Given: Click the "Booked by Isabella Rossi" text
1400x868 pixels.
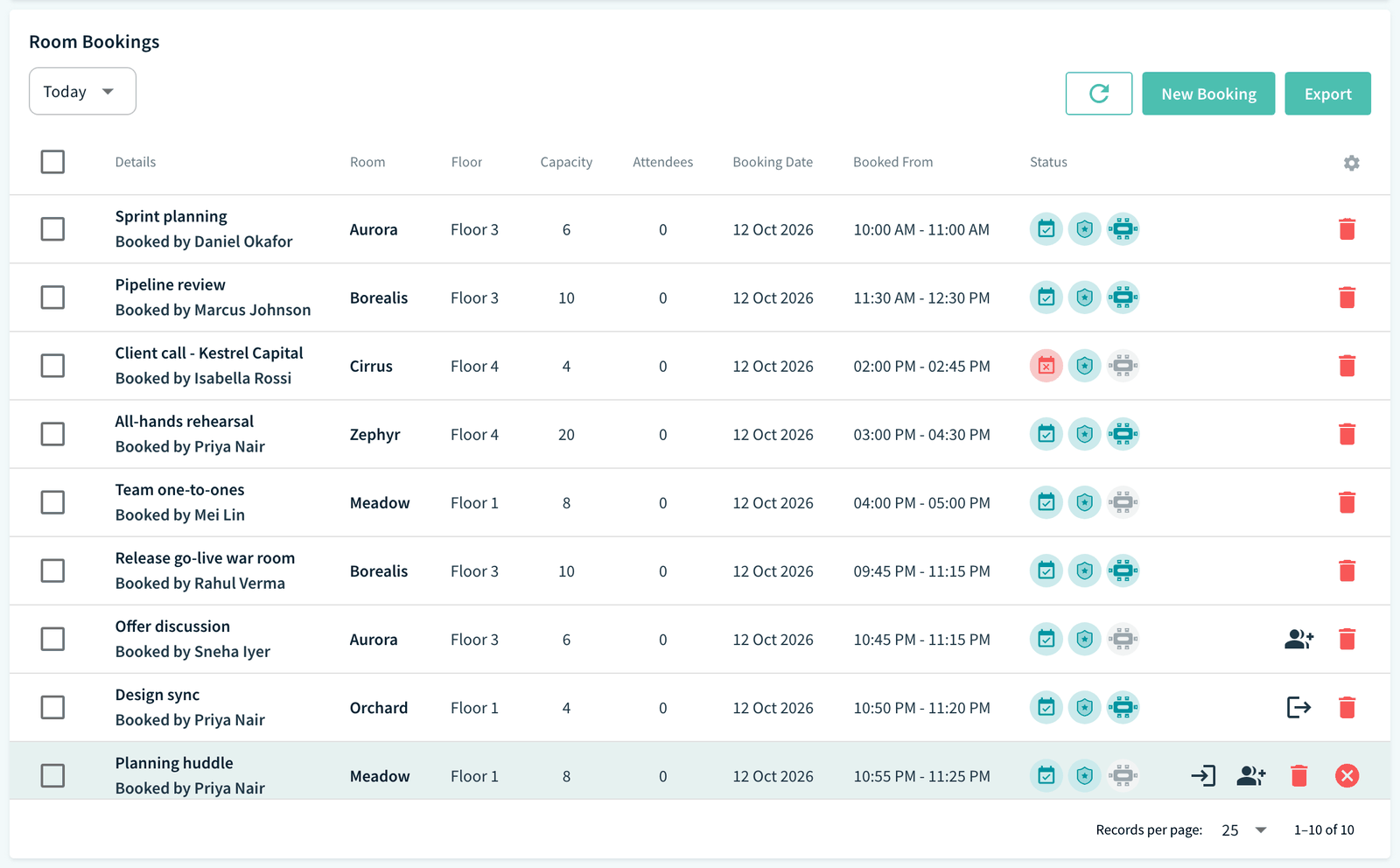Looking at the screenshot, I should (x=204, y=379).
